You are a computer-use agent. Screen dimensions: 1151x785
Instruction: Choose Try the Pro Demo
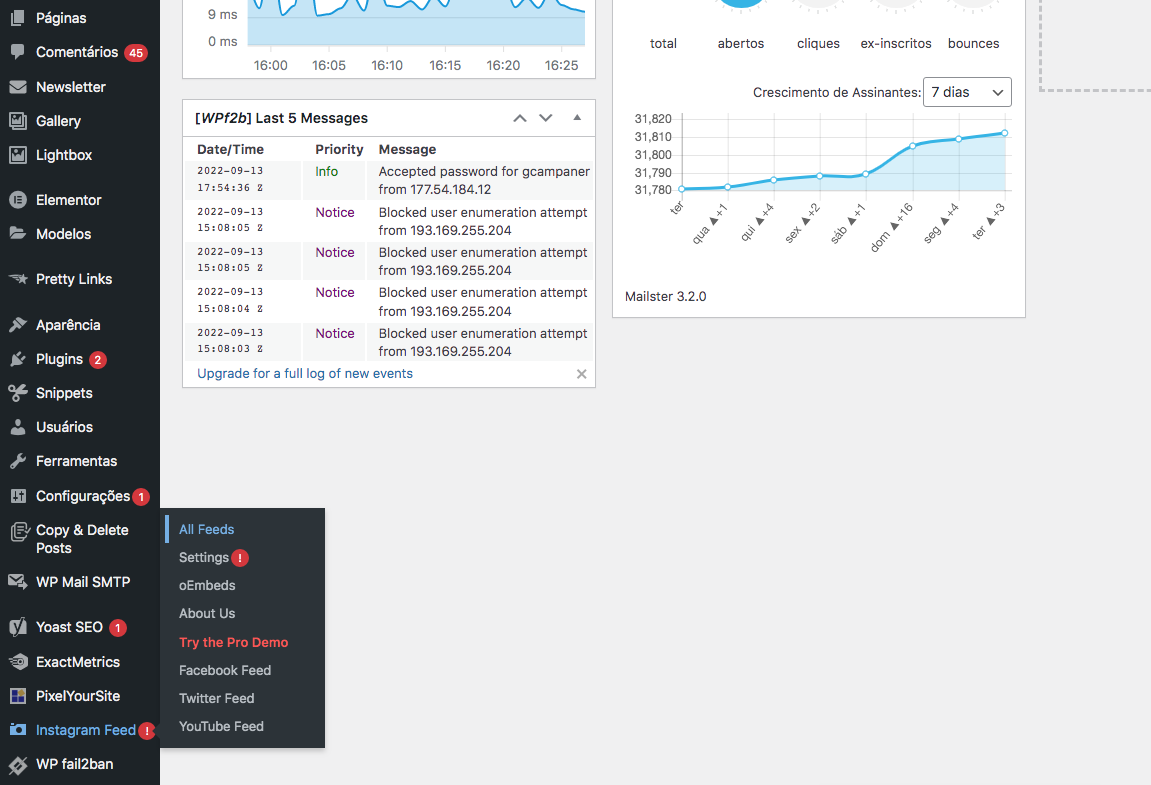click(233, 642)
